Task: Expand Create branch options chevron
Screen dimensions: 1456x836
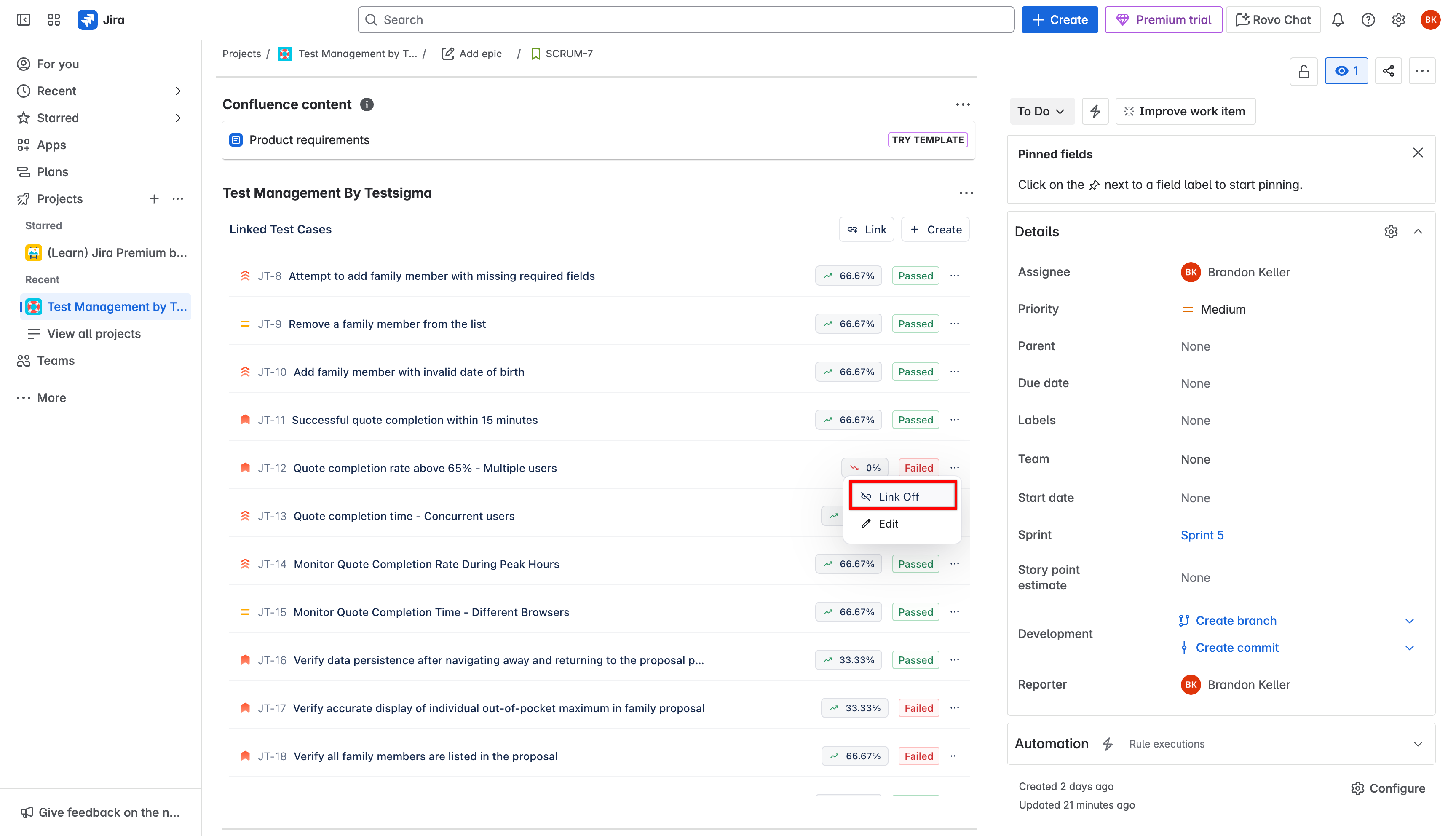Action: 1409,621
